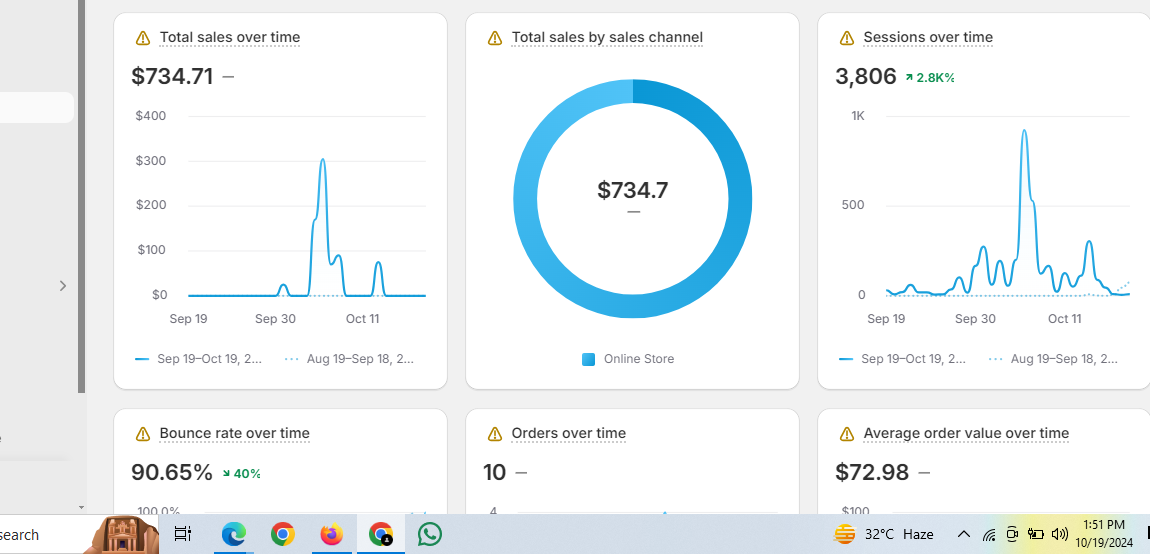Click the weather widget showing 32°C Haze
Image resolution: width=1150 pixels, height=554 pixels.
885,534
